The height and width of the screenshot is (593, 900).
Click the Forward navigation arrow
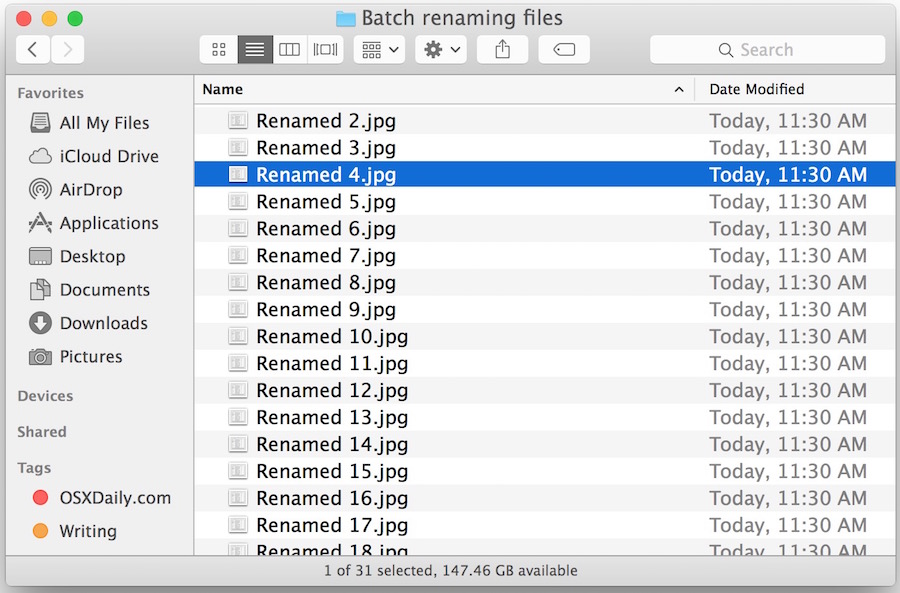pos(67,49)
